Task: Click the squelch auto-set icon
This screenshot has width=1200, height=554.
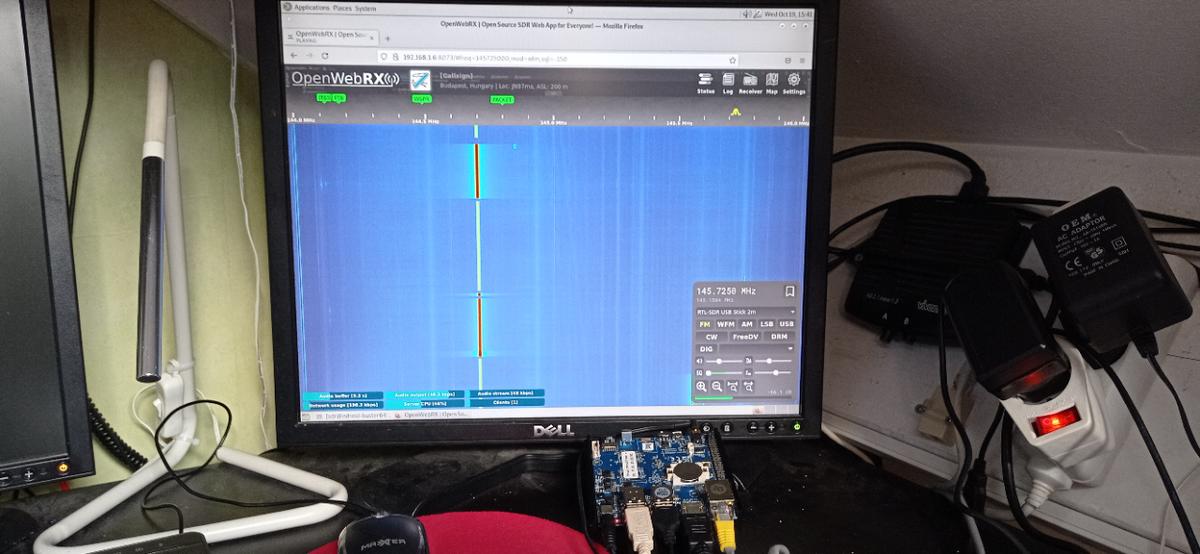Action: 700,373
